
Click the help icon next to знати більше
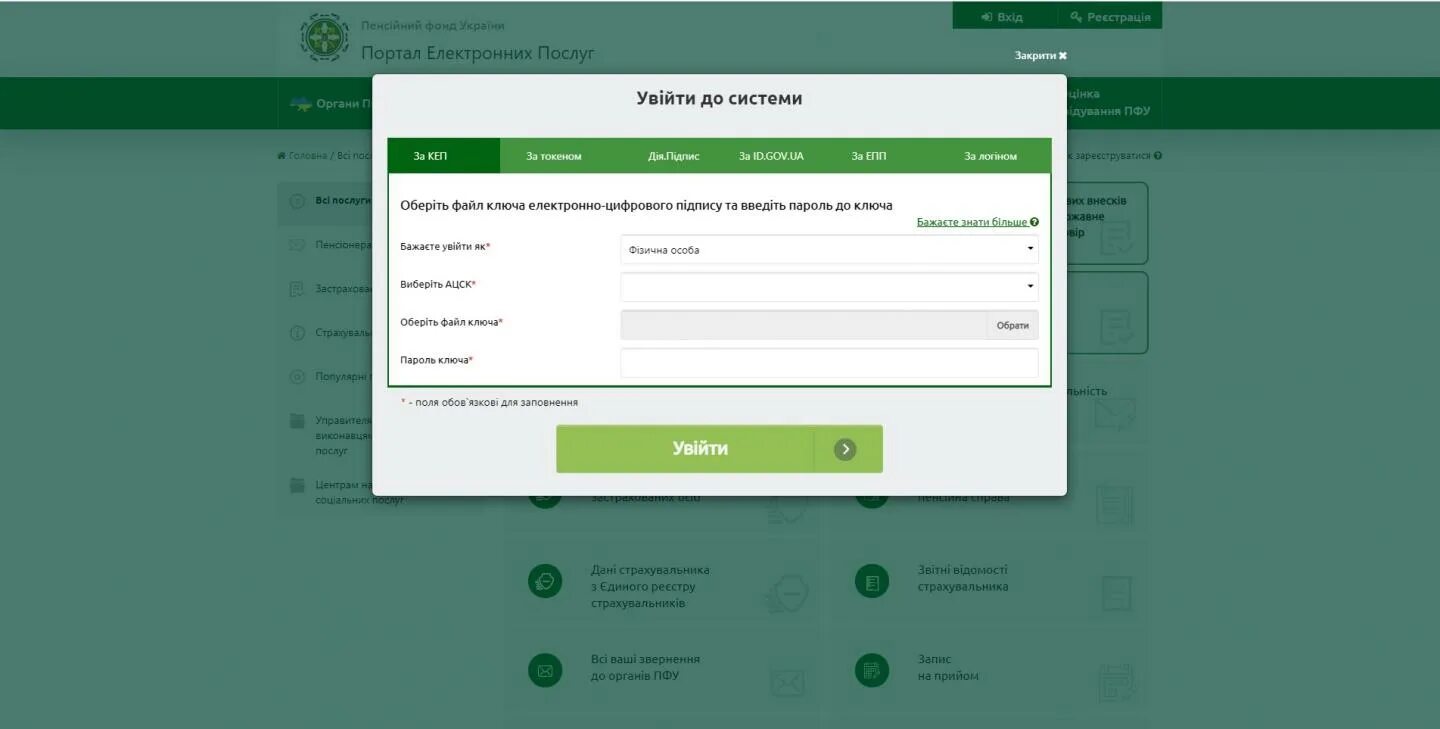pos(1034,222)
